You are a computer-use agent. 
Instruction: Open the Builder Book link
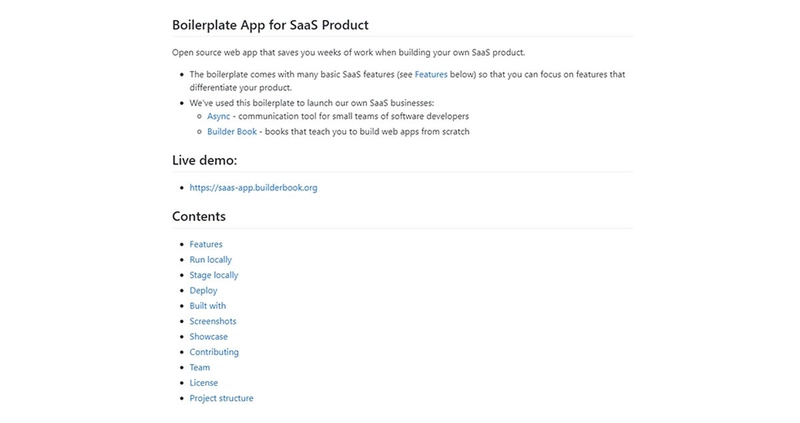232,132
